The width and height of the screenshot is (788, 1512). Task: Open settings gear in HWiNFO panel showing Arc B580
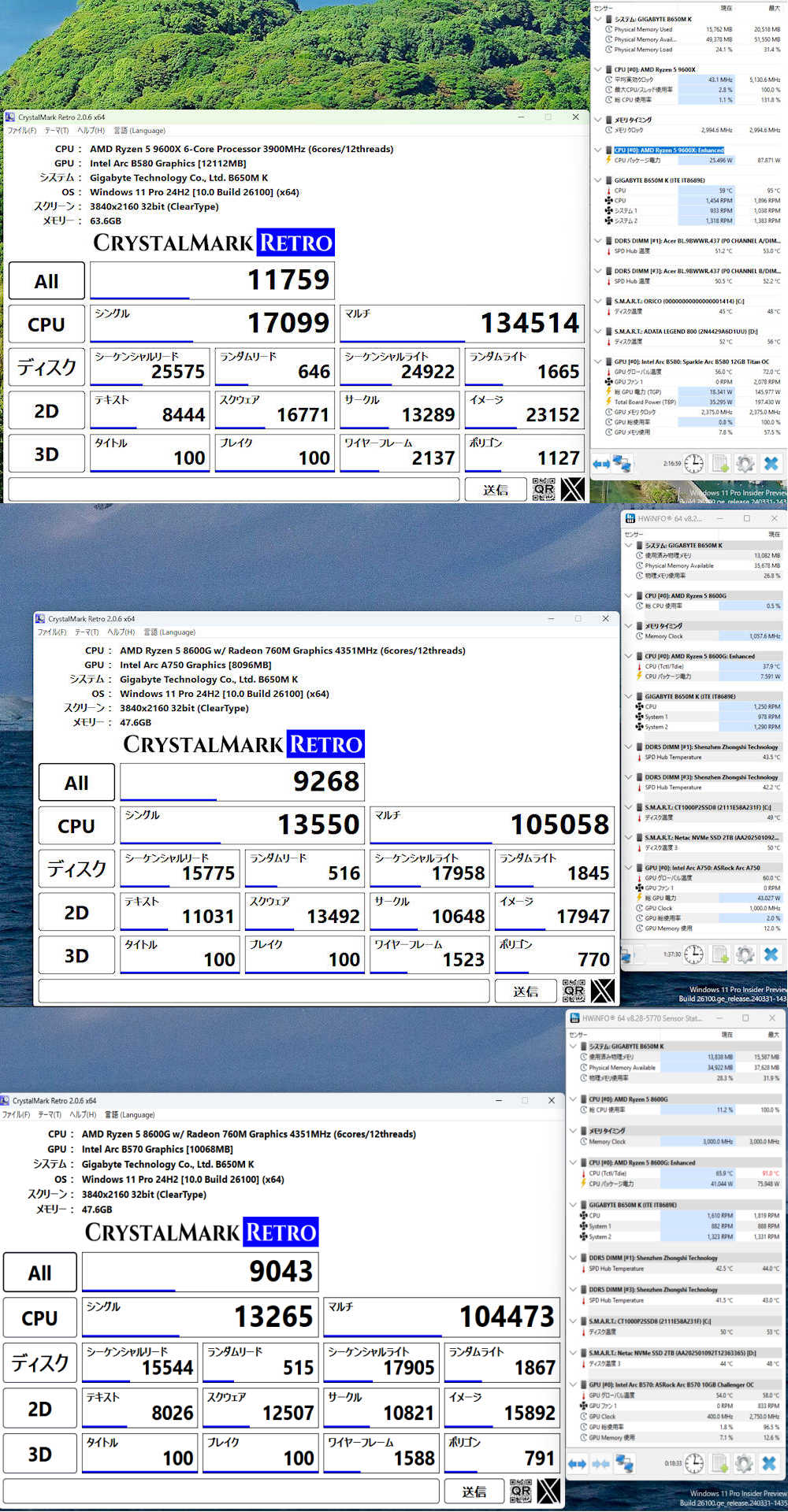tap(745, 464)
